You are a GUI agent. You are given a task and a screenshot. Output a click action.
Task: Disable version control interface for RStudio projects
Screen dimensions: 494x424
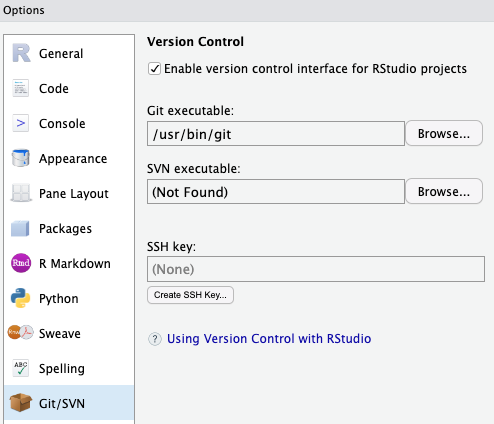[x=154, y=69]
